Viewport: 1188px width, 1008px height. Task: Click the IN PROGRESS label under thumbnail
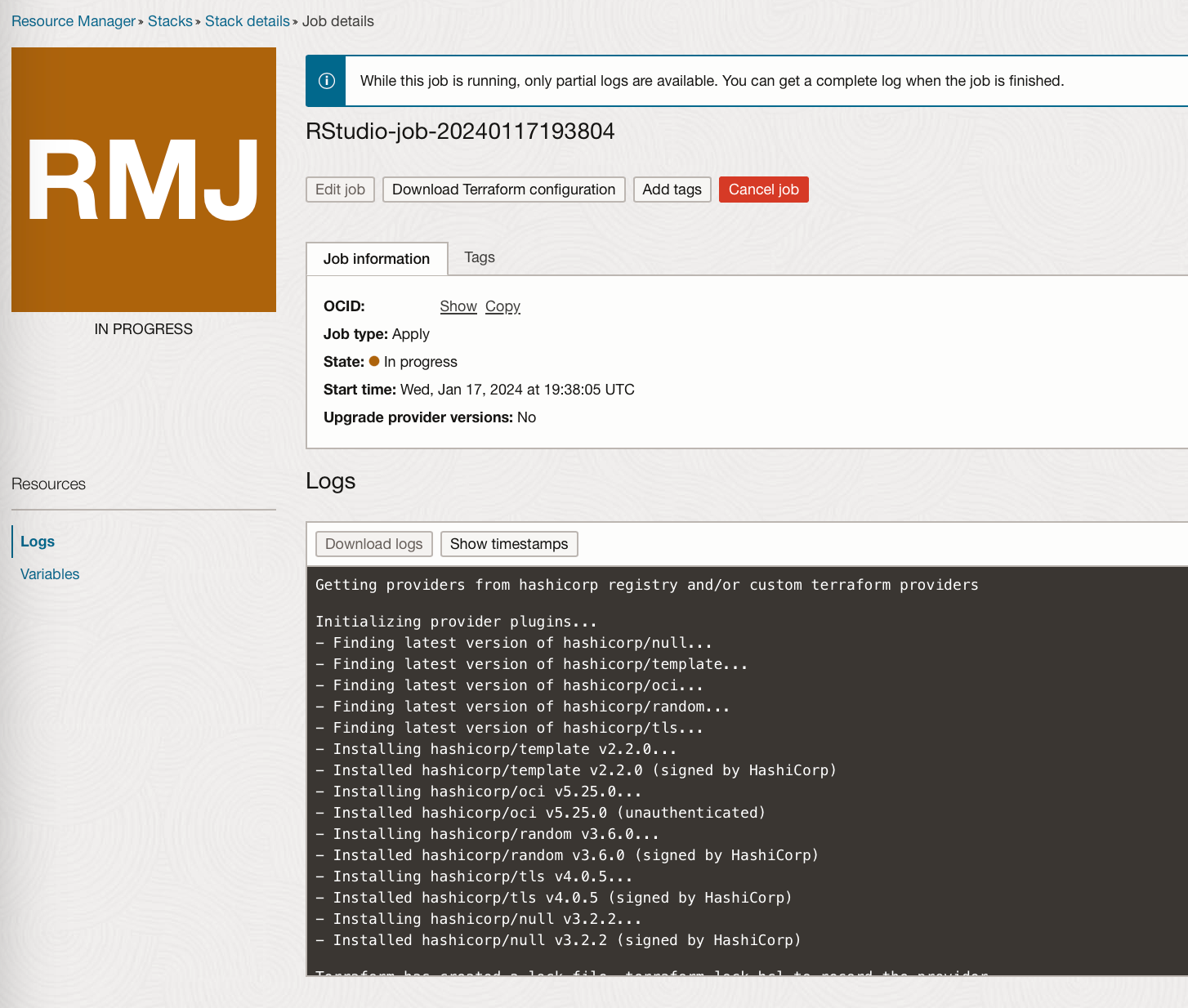tap(144, 329)
